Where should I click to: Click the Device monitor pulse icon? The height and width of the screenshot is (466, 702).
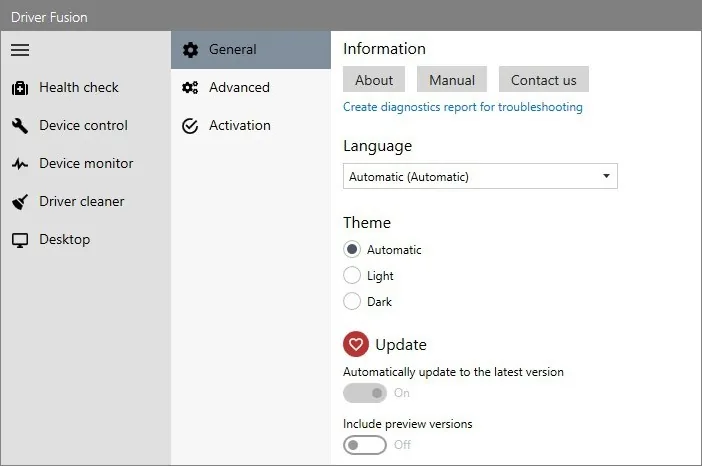[x=20, y=164]
